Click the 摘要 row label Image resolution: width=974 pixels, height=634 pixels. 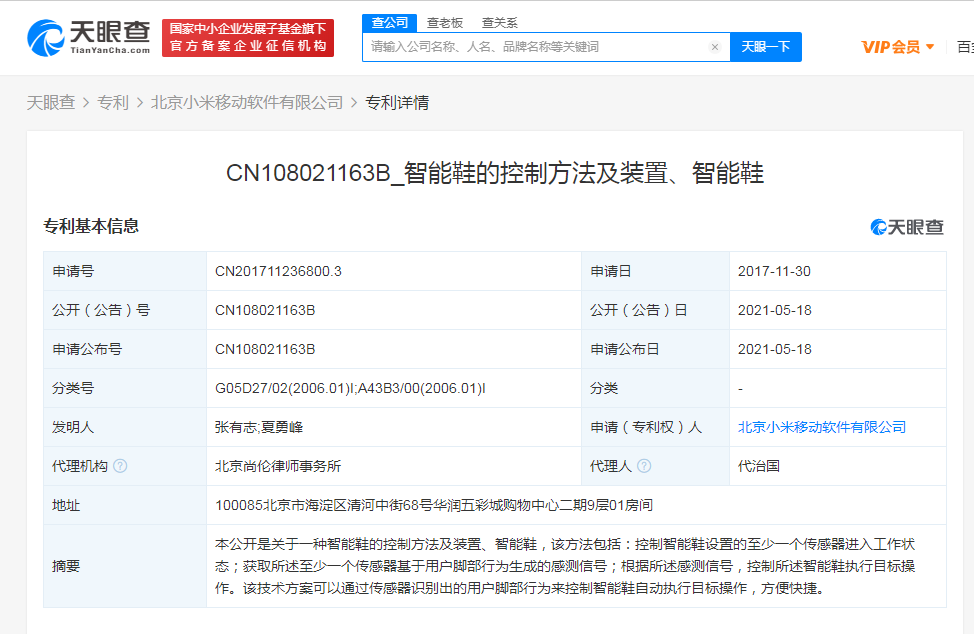(x=66, y=566)
